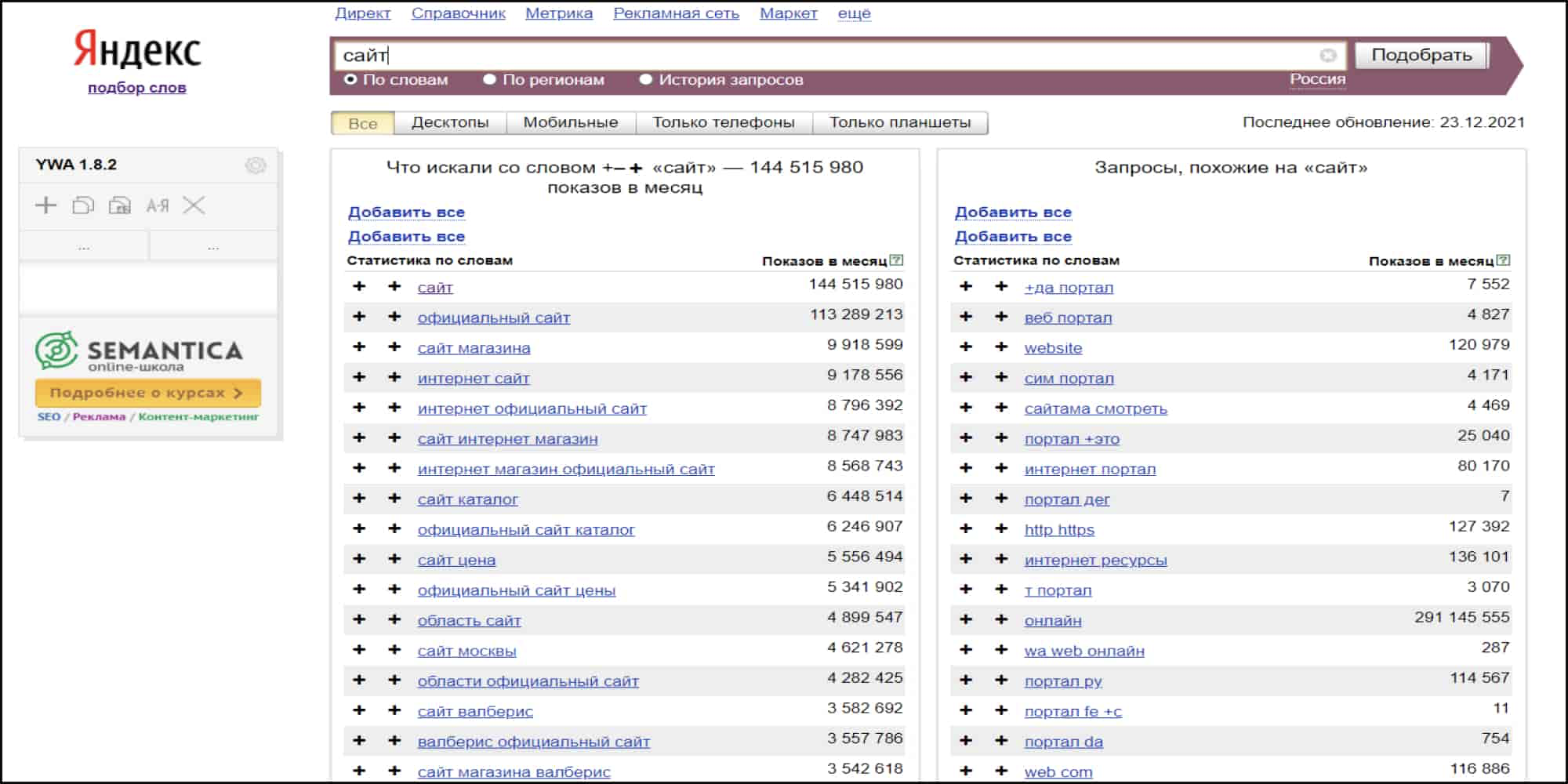
Task: Open the 'сим портал' keyword link
Action: pos(1069,378)
